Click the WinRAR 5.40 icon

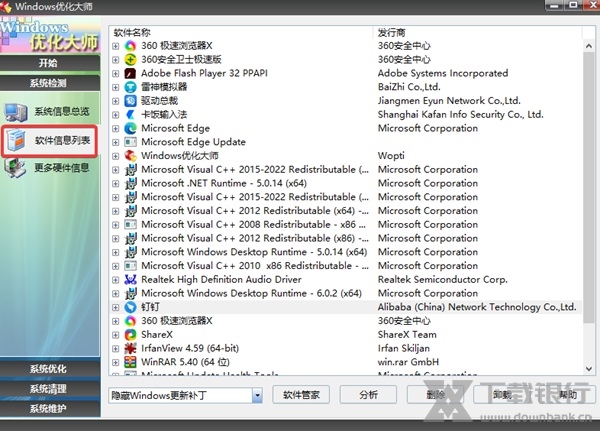(130, 362)
